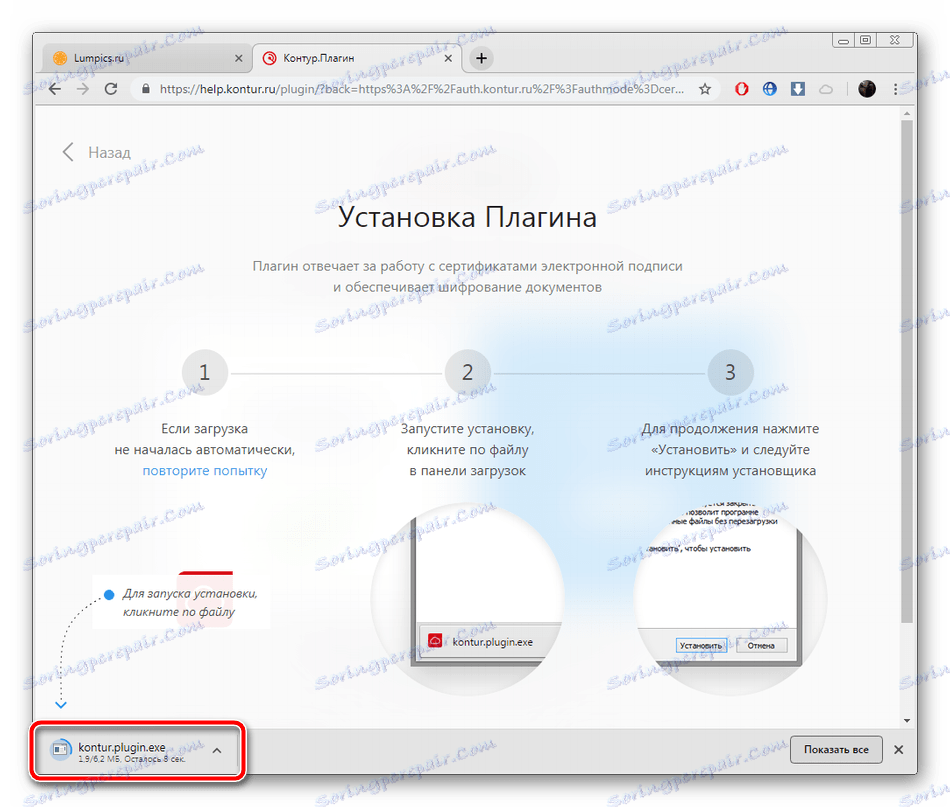Open the download arrow extension icon
The image size is (950, 807).
798,89
